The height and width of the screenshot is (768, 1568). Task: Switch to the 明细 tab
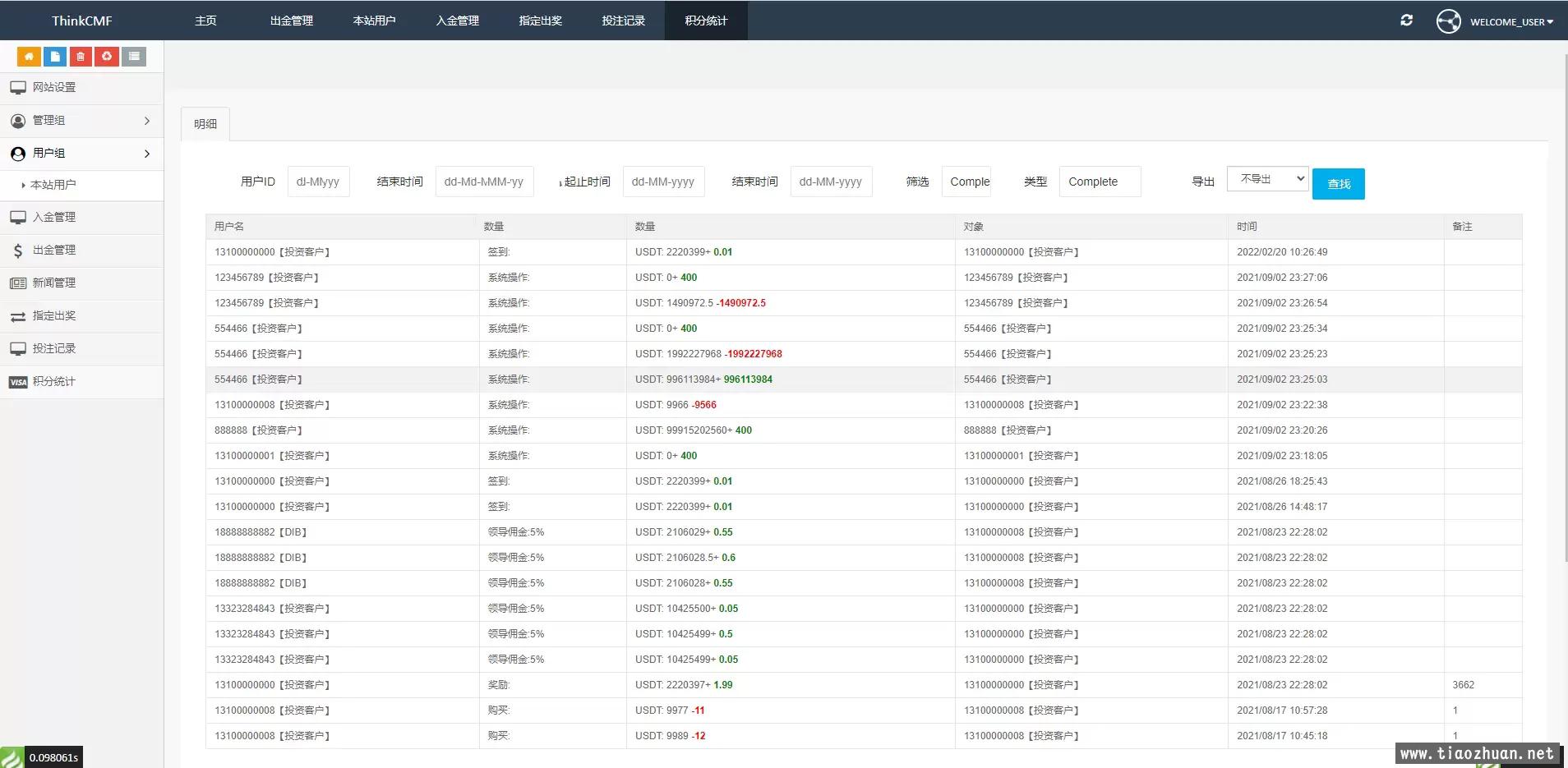click(205, 124)
